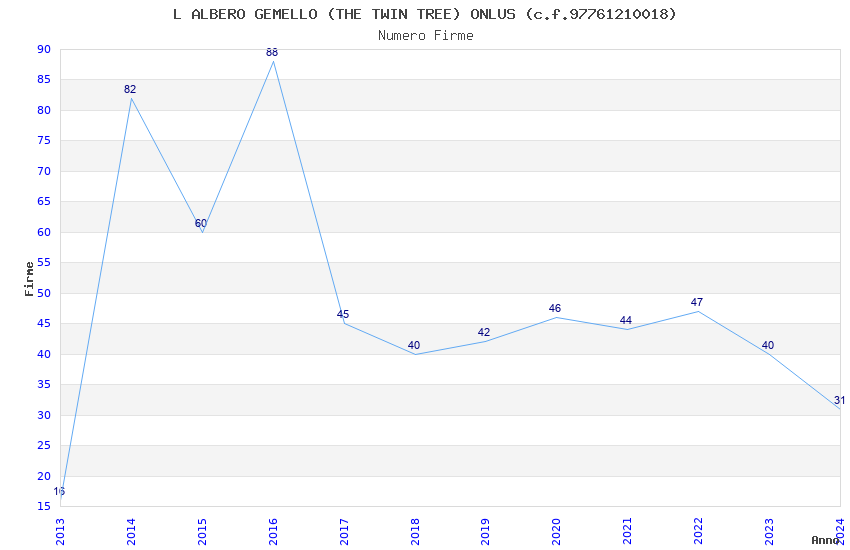The height and width of the screenshot is (550, 850).
Task: Click x-axis year 2014
Action: (131, 531)
